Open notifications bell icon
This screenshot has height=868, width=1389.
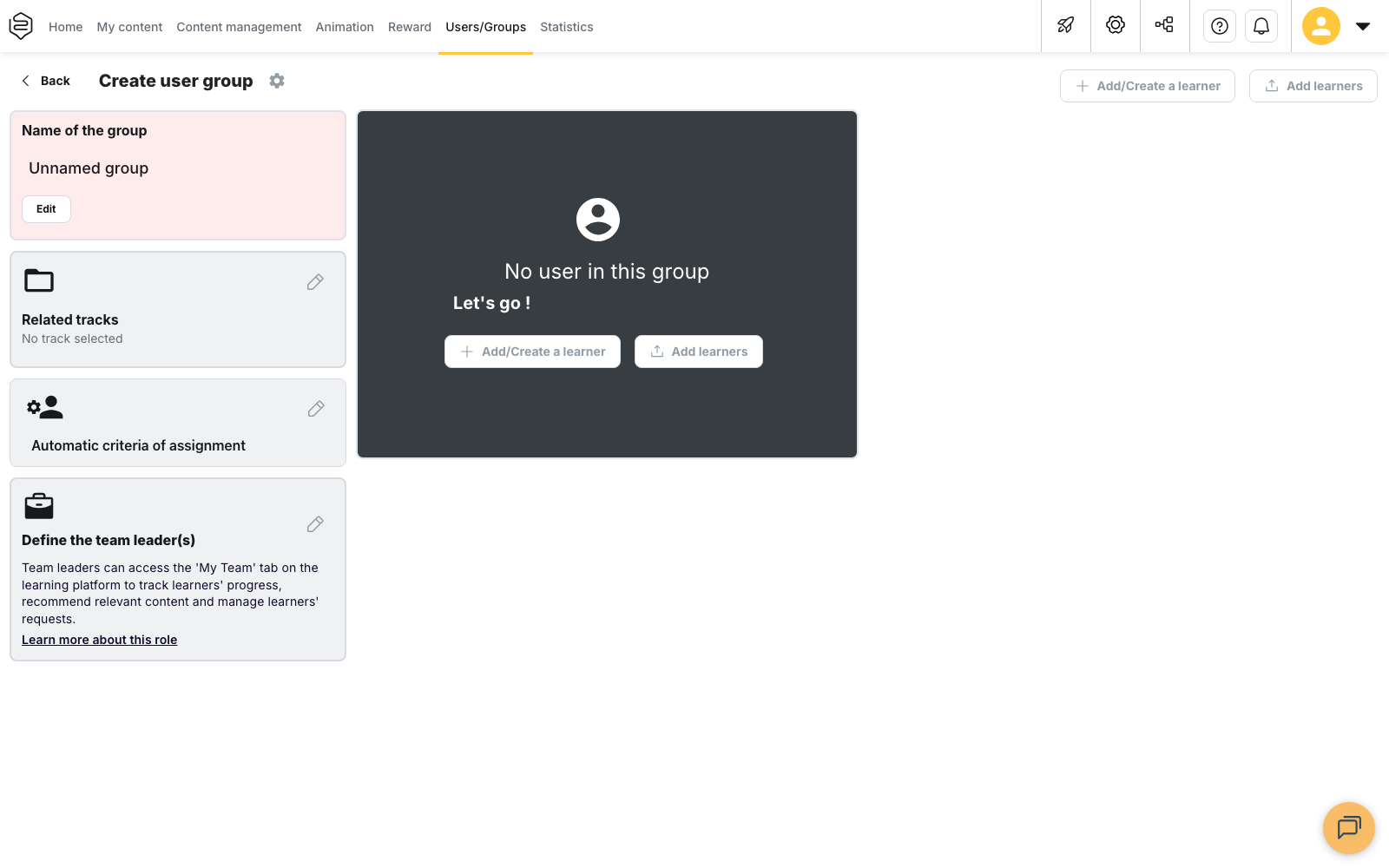[1261, 26]
